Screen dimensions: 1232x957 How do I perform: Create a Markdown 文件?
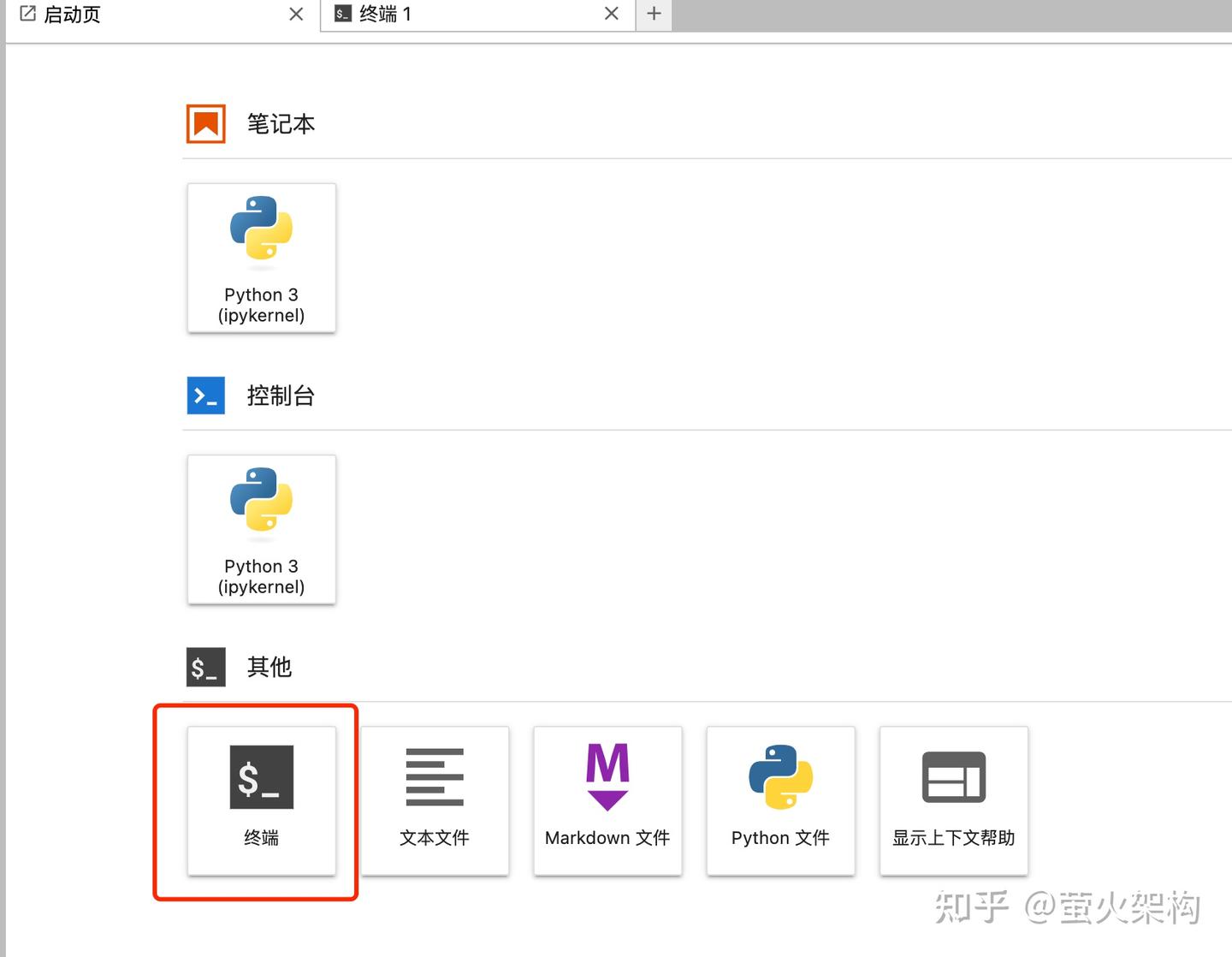click(x=607, y=800)
